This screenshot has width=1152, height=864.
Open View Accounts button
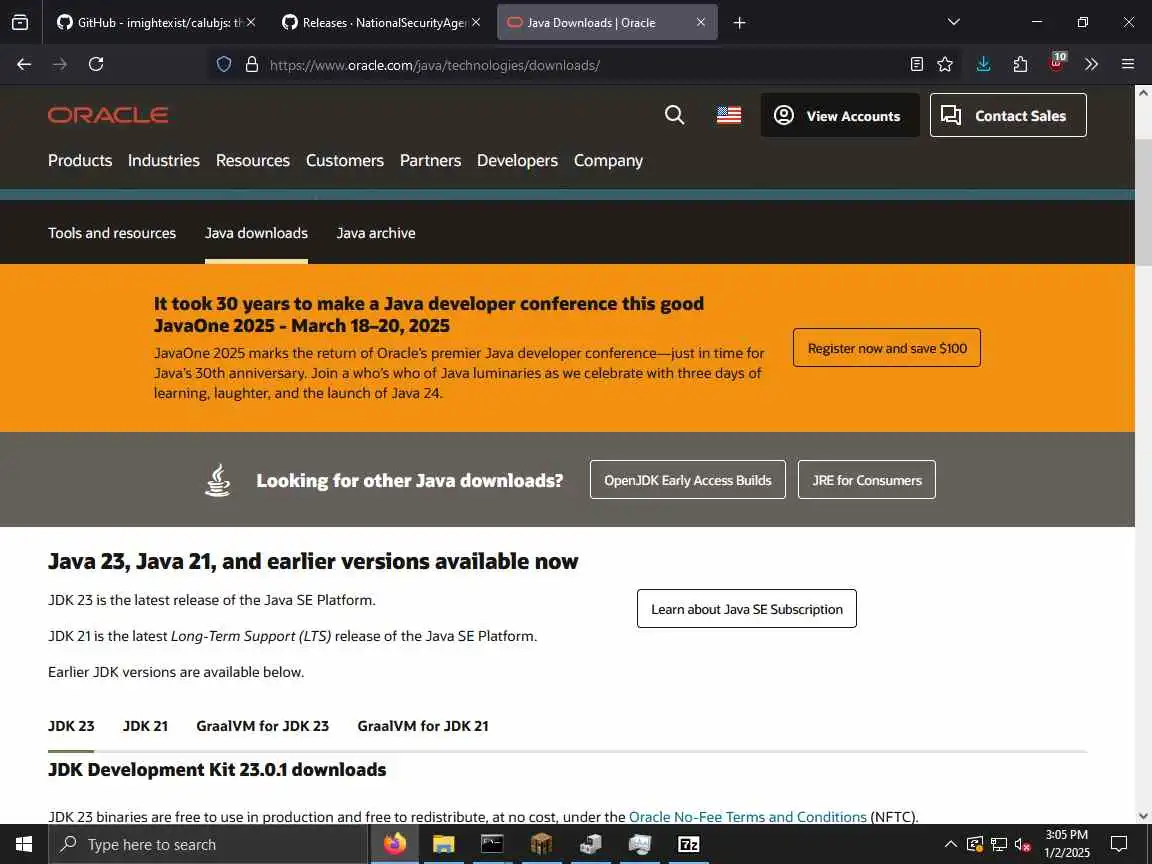(x=840, y=115)
